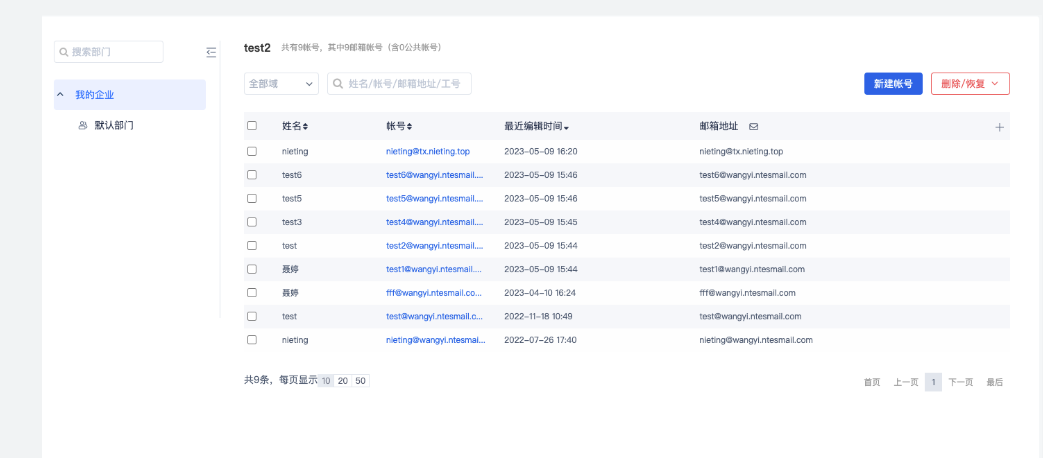Show 50 items per page
This screenshot has height=458, width=1043.
click(x=360, y=381)
